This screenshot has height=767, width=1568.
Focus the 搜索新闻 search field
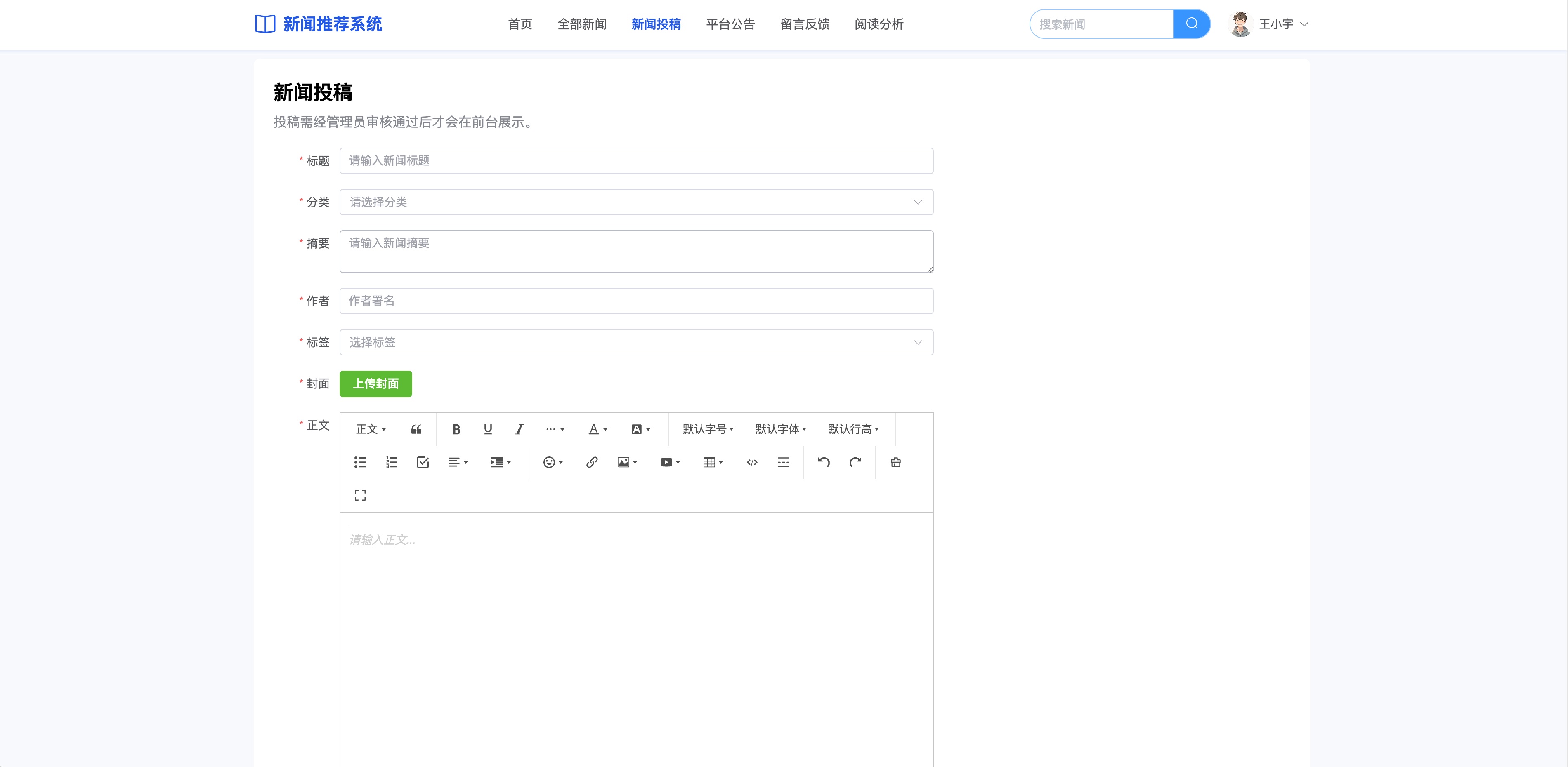click(1102, 24)
